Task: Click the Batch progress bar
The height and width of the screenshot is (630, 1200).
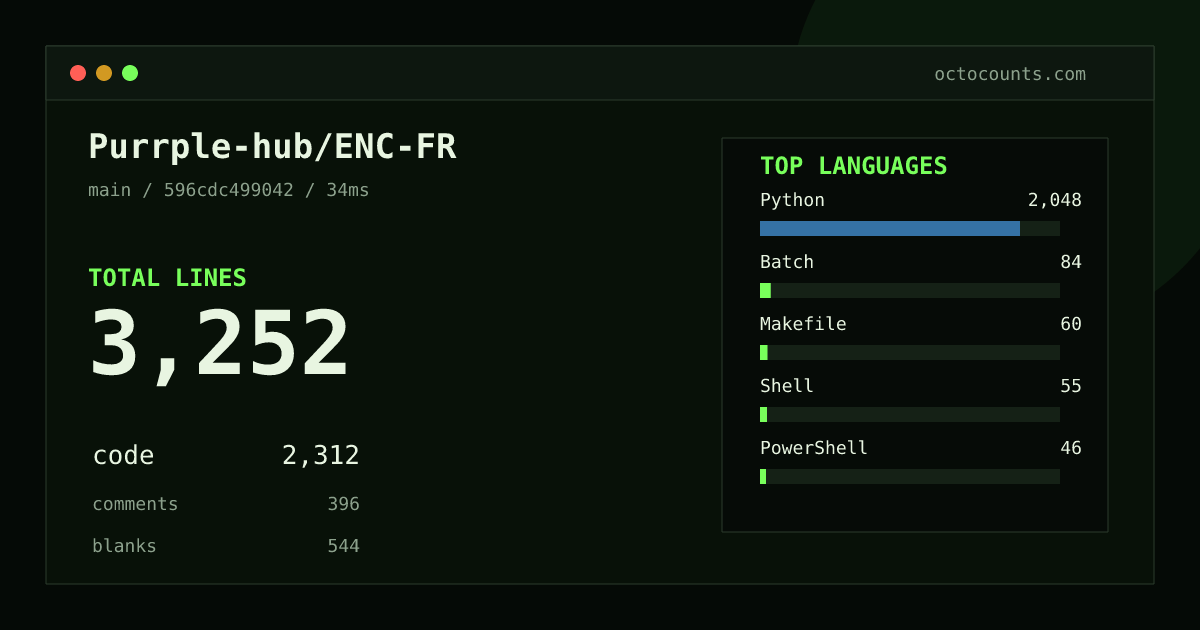Action: click(910, 290)
